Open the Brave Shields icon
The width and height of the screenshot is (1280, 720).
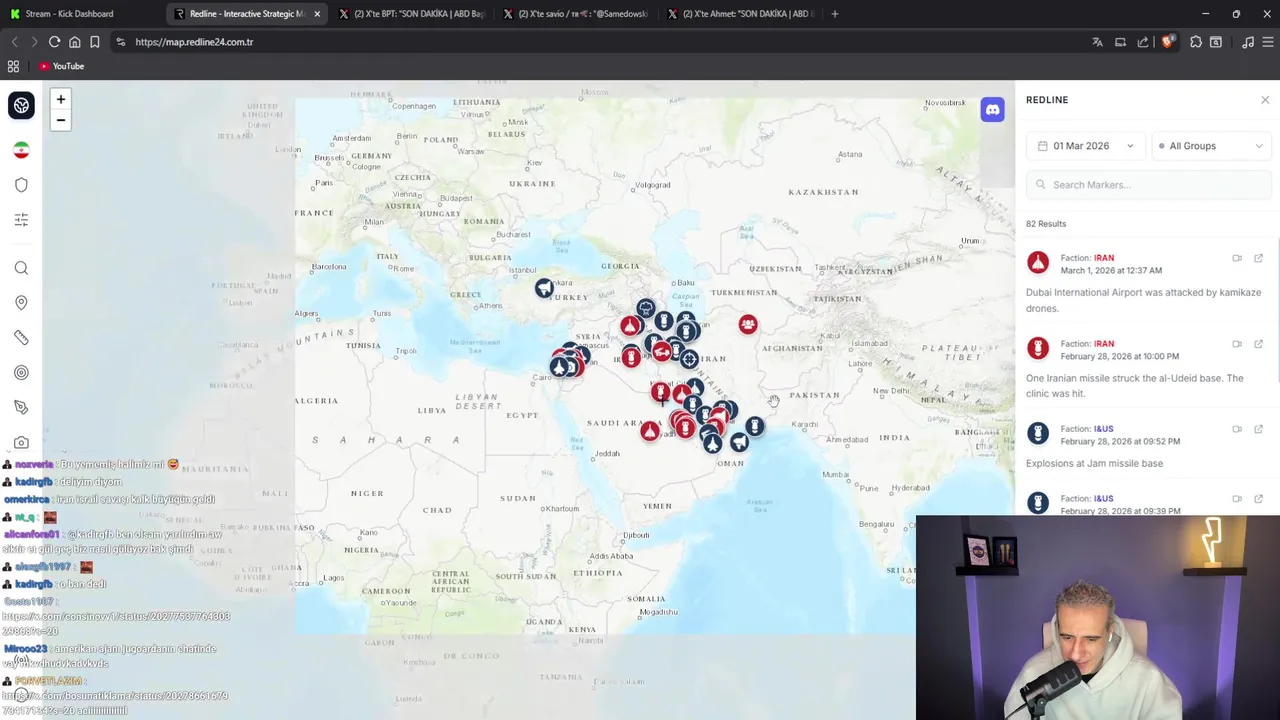point(1166,42)
